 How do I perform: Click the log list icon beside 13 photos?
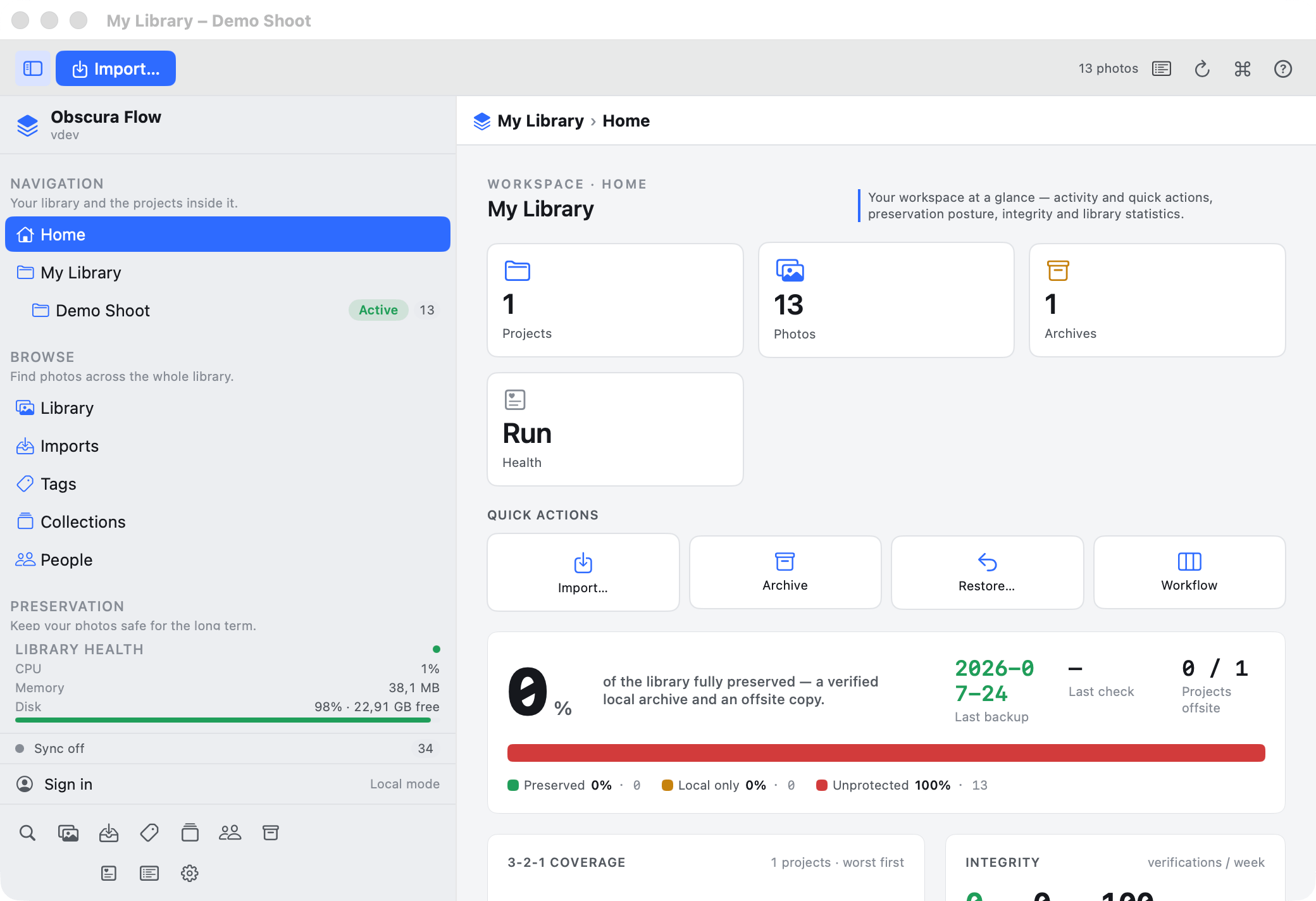[x=1162, y=68]
